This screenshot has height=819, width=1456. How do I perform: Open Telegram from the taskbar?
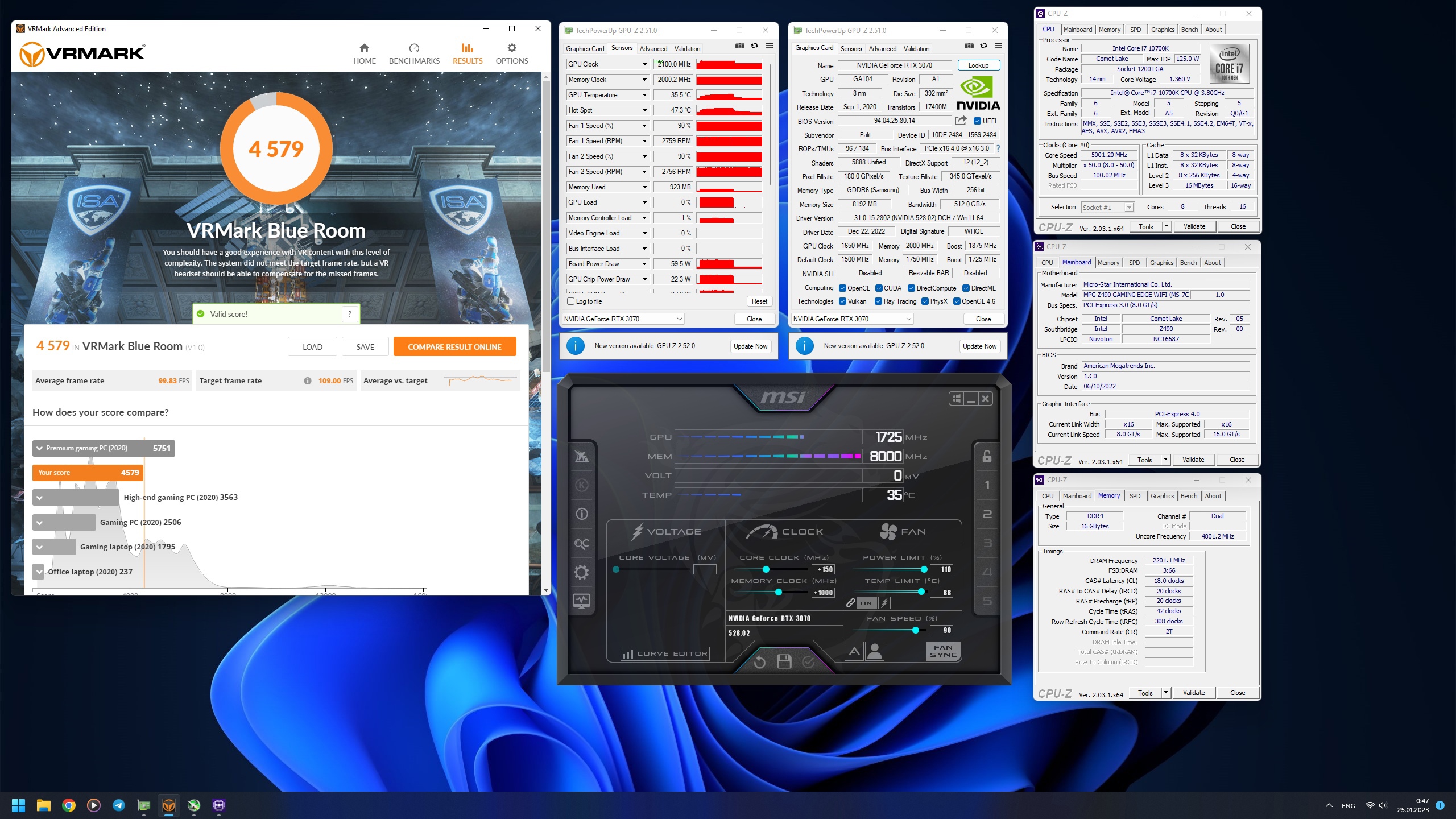click(119, 805)
